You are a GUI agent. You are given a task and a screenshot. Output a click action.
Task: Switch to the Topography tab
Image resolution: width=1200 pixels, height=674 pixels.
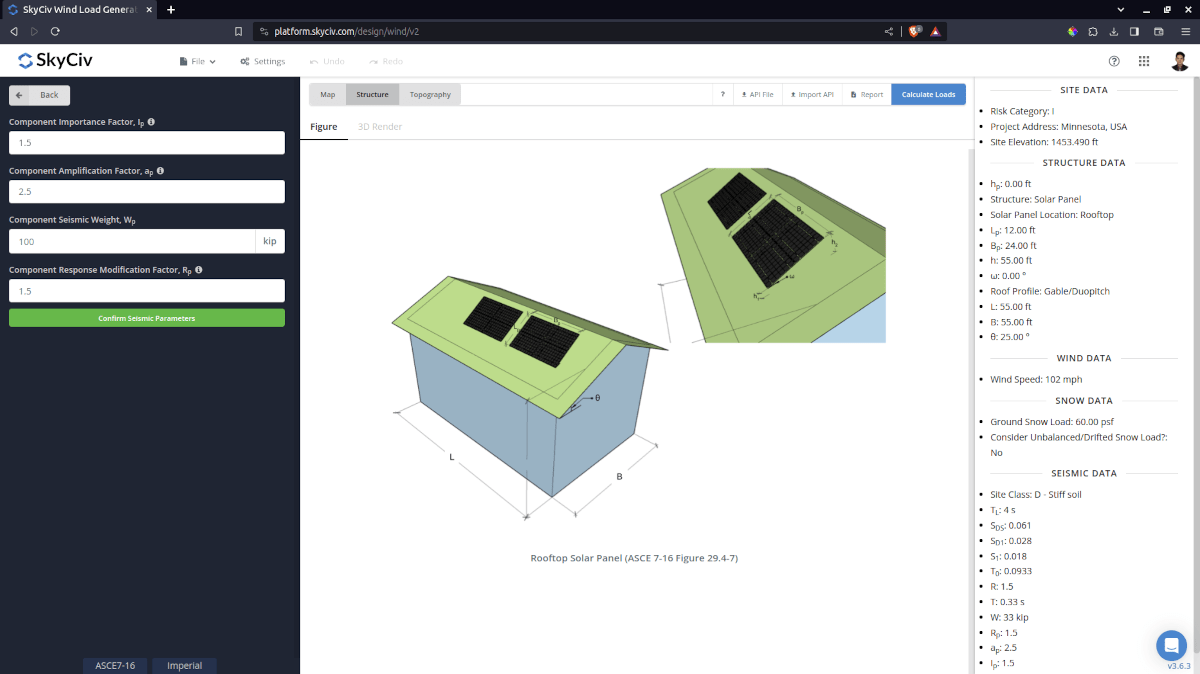[430, 94]
